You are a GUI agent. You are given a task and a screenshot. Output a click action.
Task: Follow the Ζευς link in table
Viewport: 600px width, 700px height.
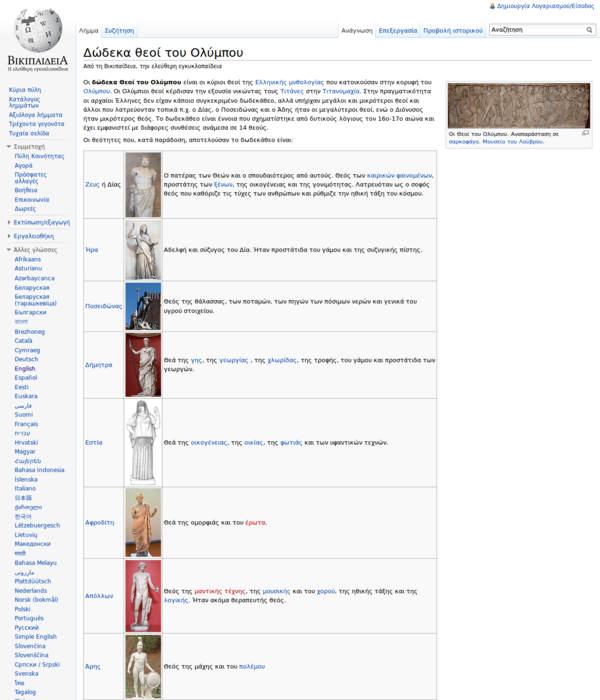(x=92, y=184)
